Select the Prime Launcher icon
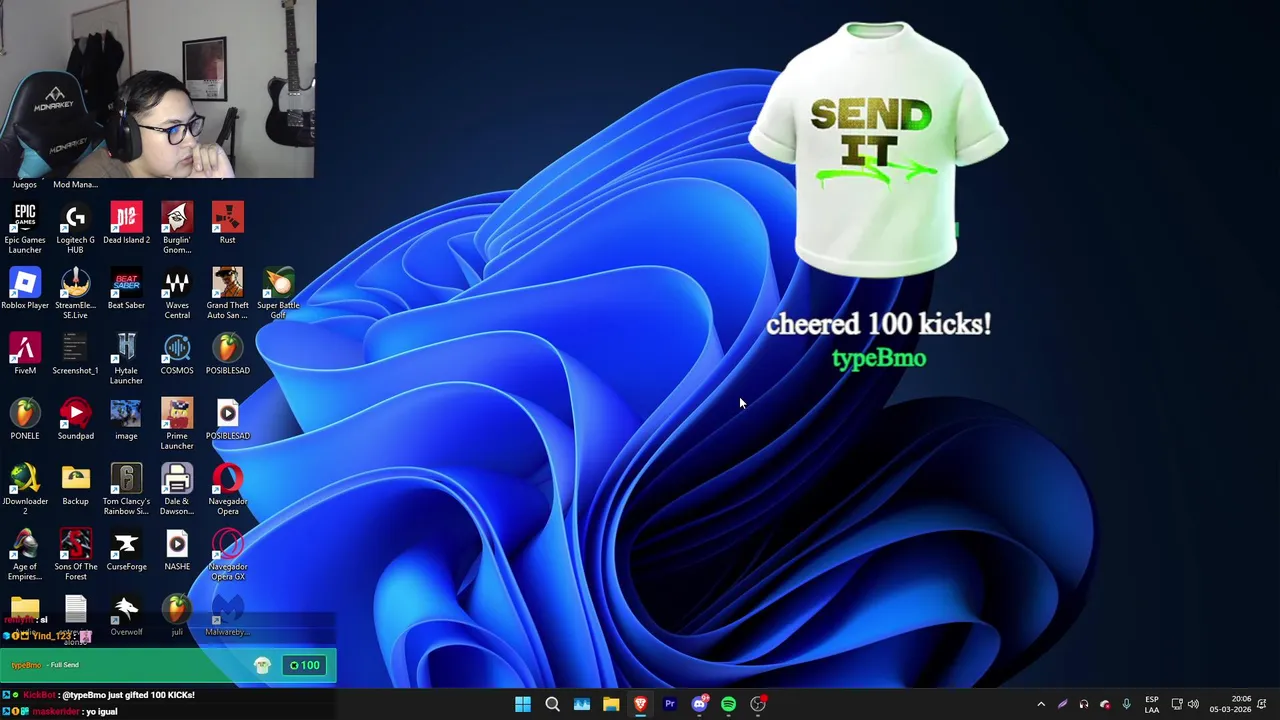The height and width of the screenshot is (720, 1280). (177, 423)
